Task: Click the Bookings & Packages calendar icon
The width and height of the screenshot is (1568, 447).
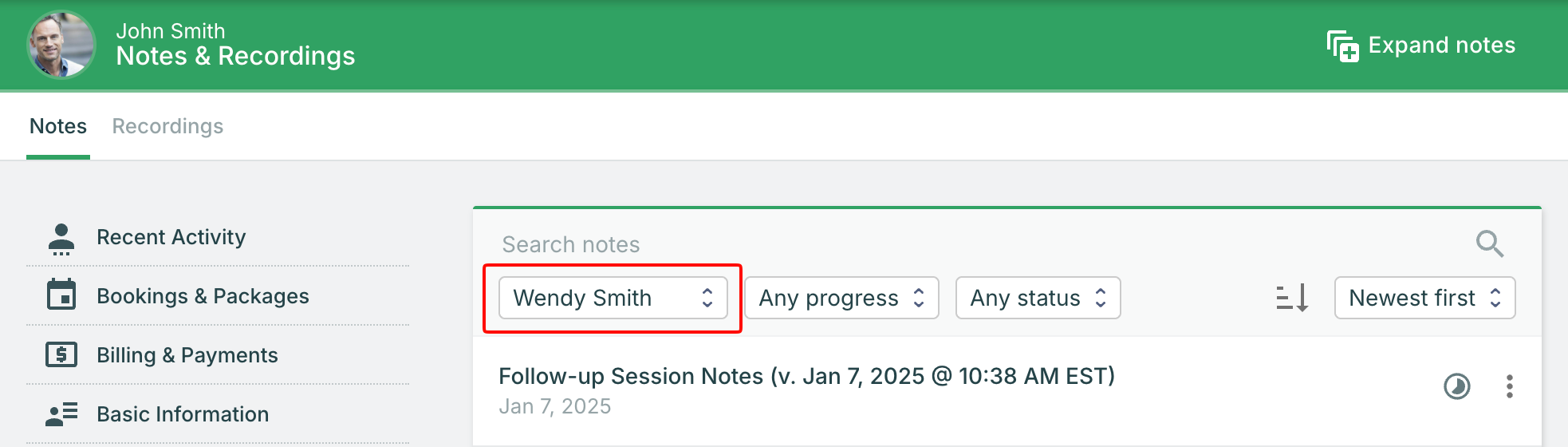Action: click(61, 295)
